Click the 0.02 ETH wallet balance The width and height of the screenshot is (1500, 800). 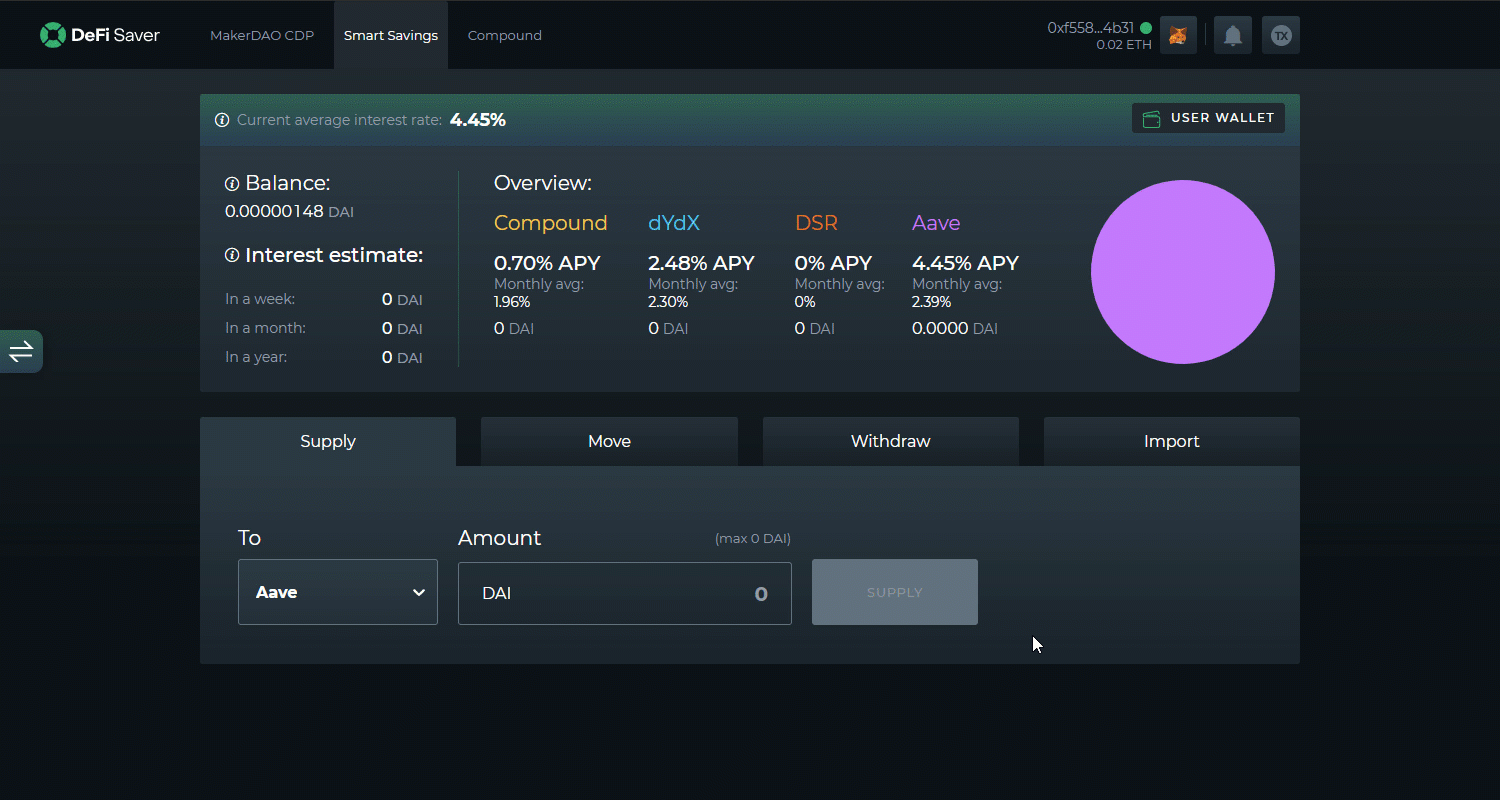[1124, 45]
